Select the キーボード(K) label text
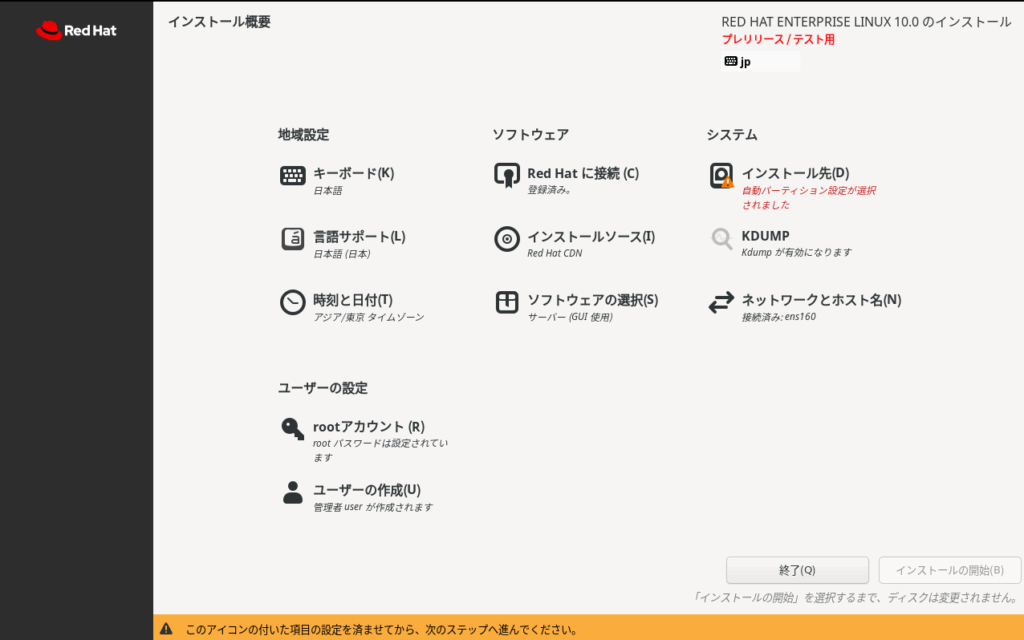The image size is (1024, 640). point(353,173)
